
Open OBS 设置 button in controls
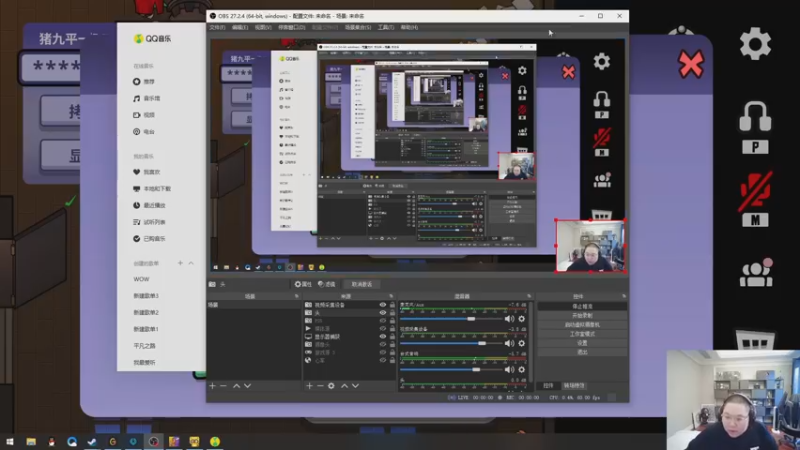coord(582,343)
